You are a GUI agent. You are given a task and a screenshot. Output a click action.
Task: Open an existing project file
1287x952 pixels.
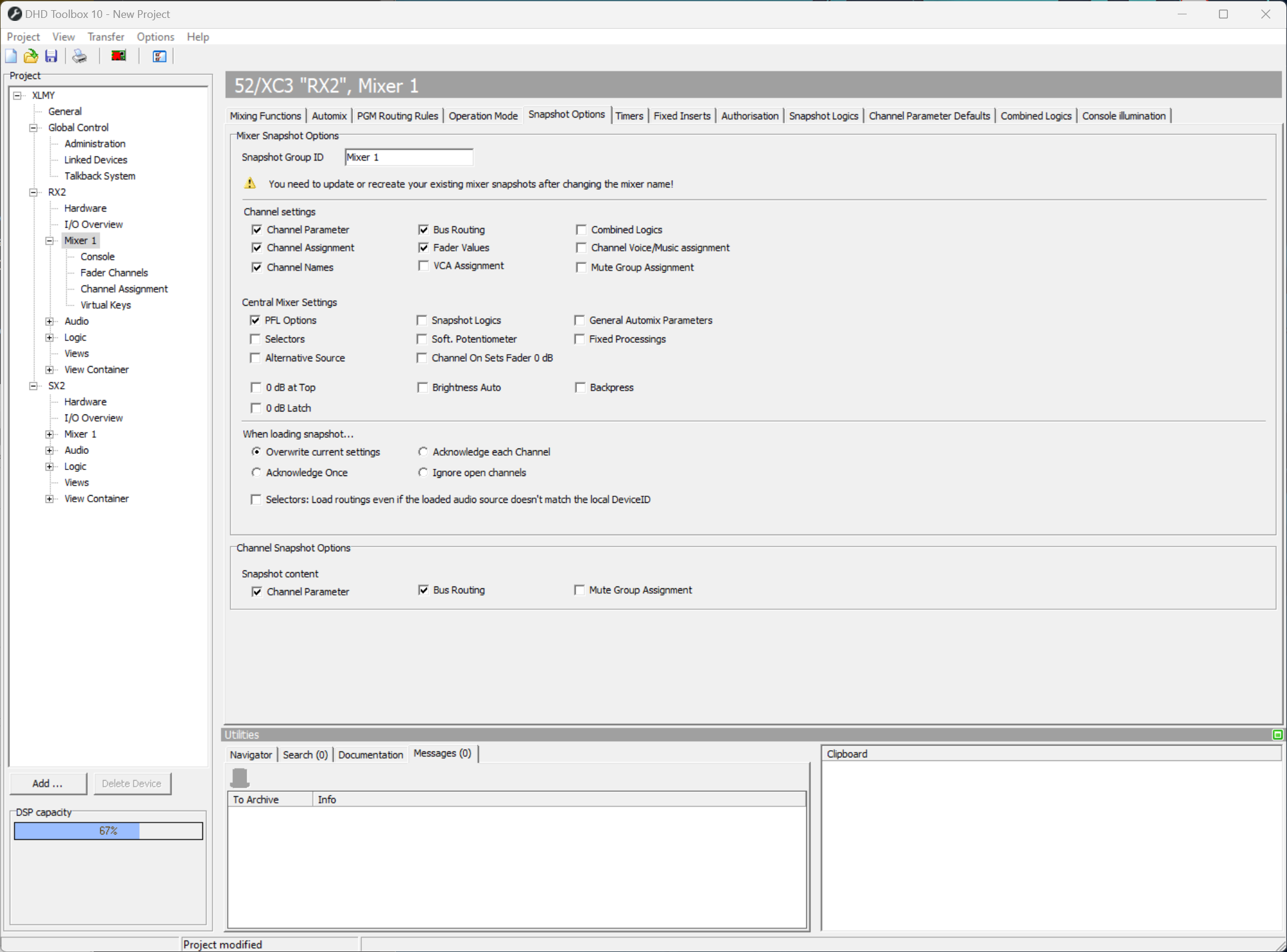30,56
